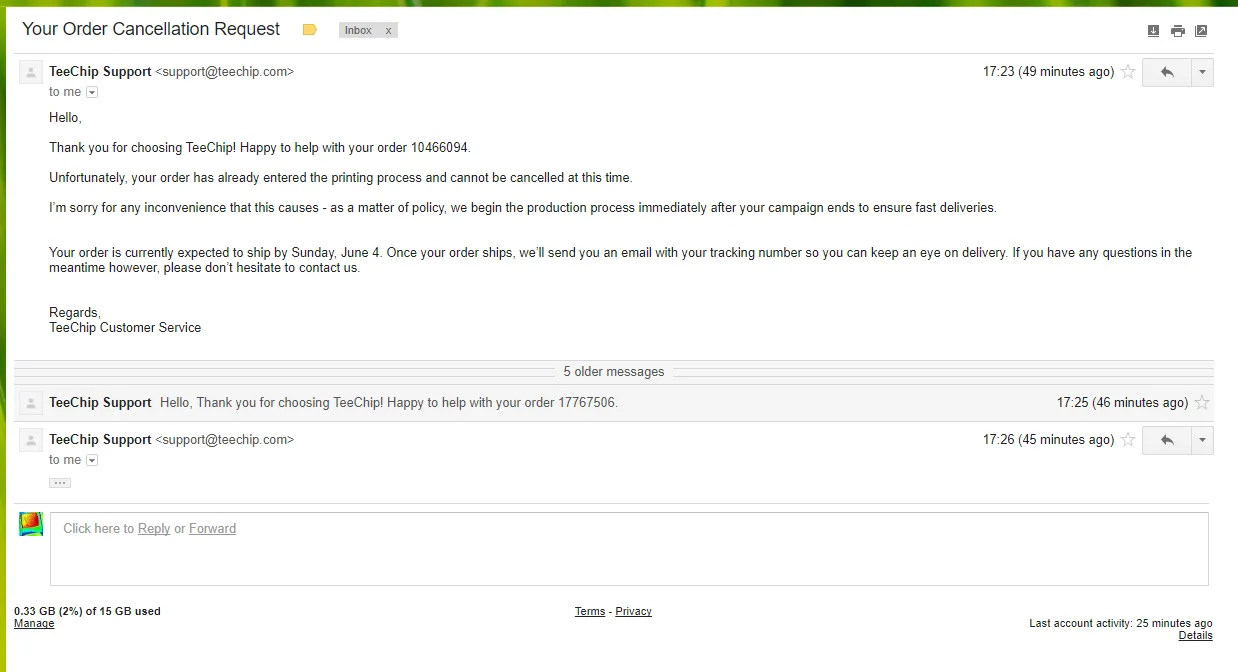Viewport: 1238px width, 672px height.
Task: Click the Reply link in reply box
Action: click(x=154, y=528)
